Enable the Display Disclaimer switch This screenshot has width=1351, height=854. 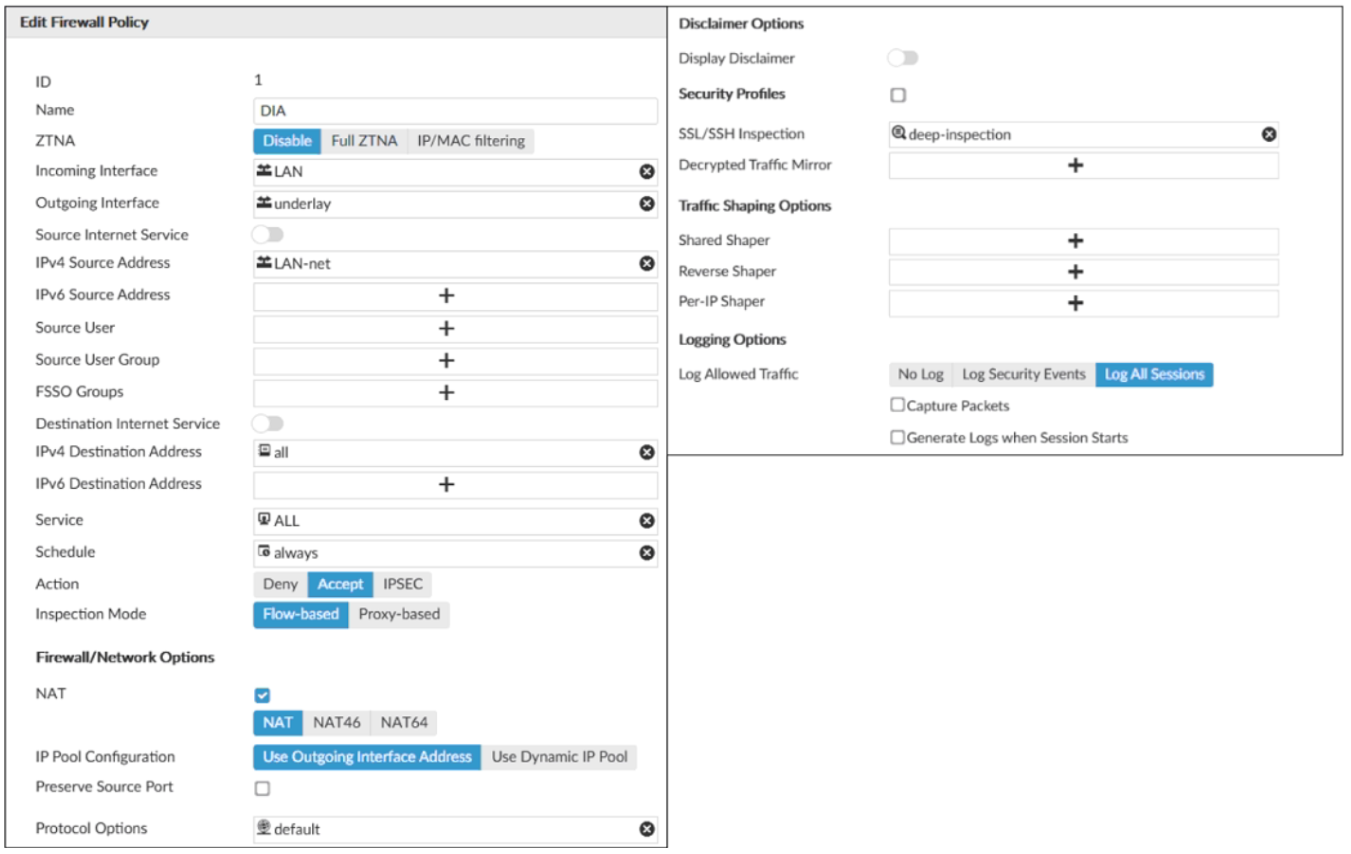(903, 58)
